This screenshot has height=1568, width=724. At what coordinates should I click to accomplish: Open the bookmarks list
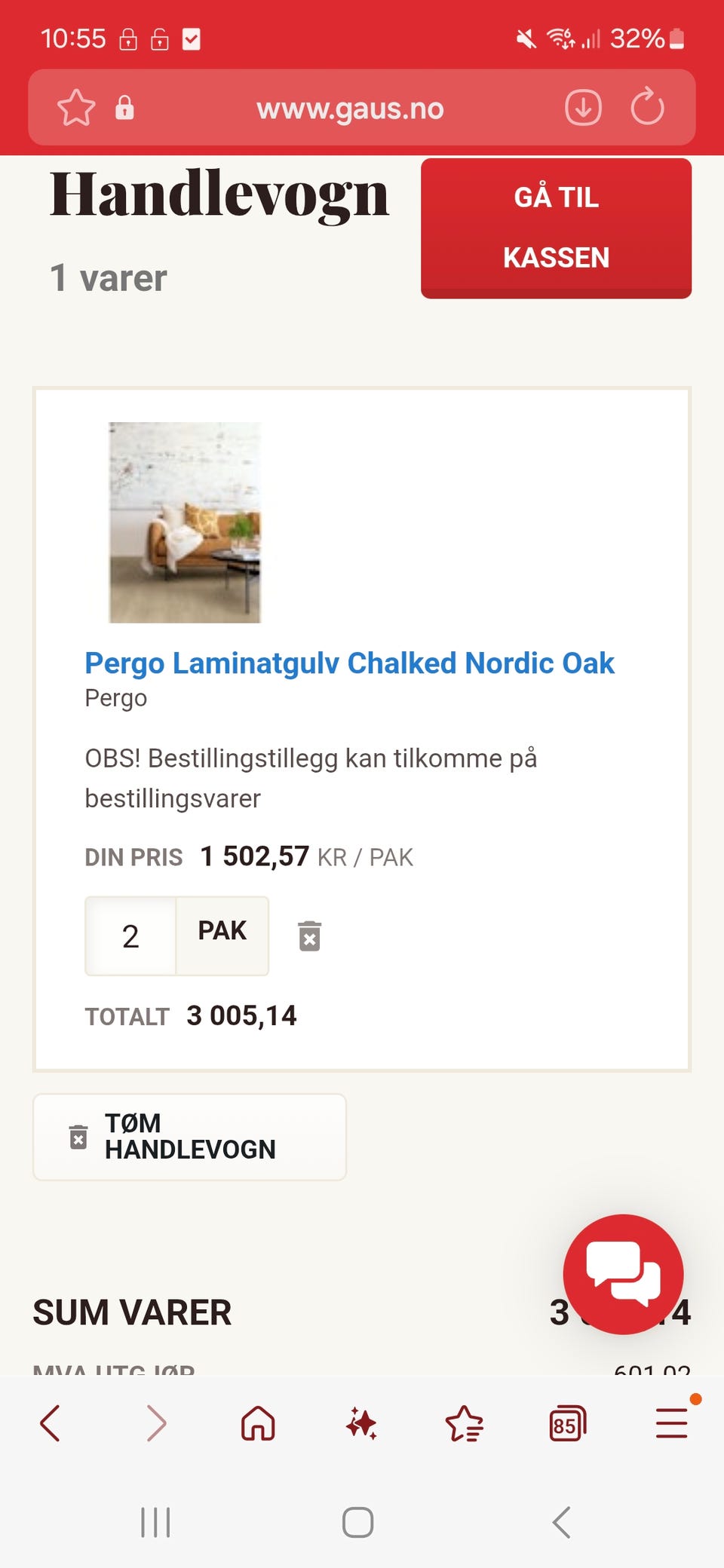464,1423
